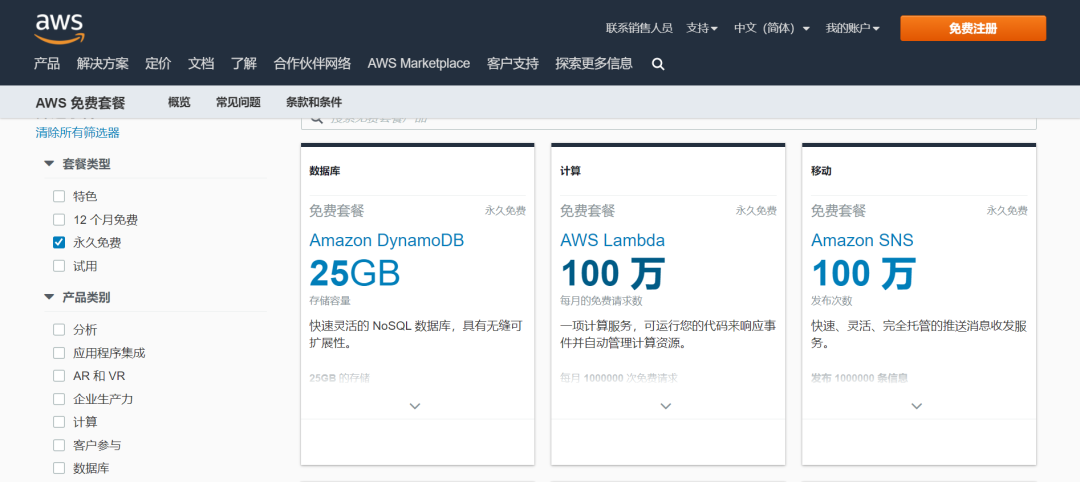Open the 文档 menu item
1080x482 pixels.
(x=201, y=64)
